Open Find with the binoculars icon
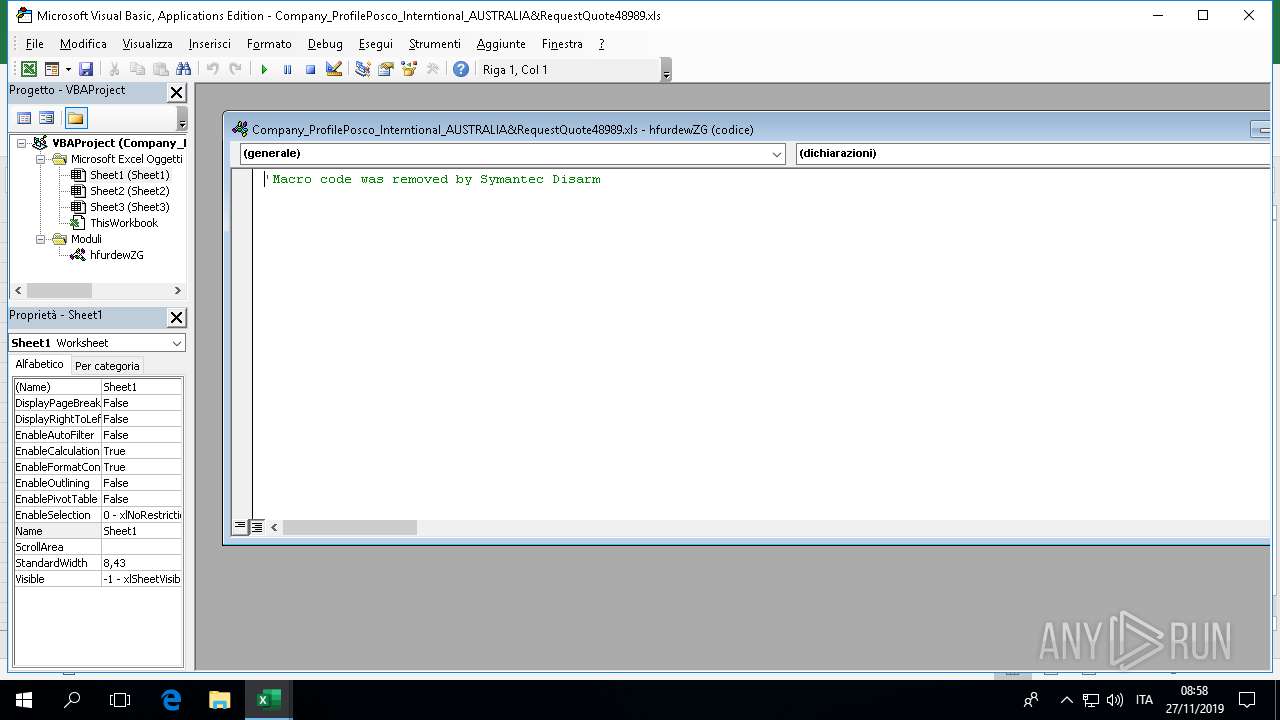Image resolution: width=1280 pixels, height=720 pixels. [183, 69]
